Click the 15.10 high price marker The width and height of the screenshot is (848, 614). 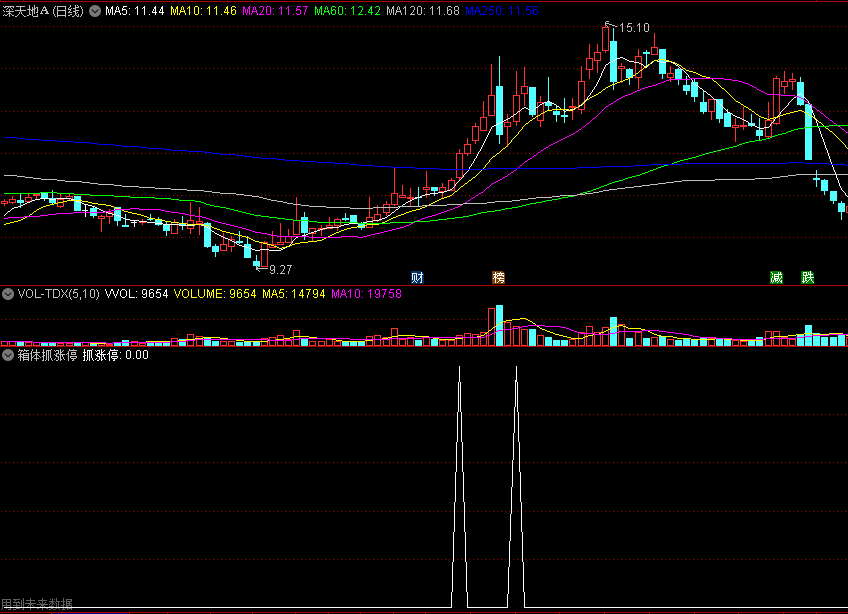point(634,28)
